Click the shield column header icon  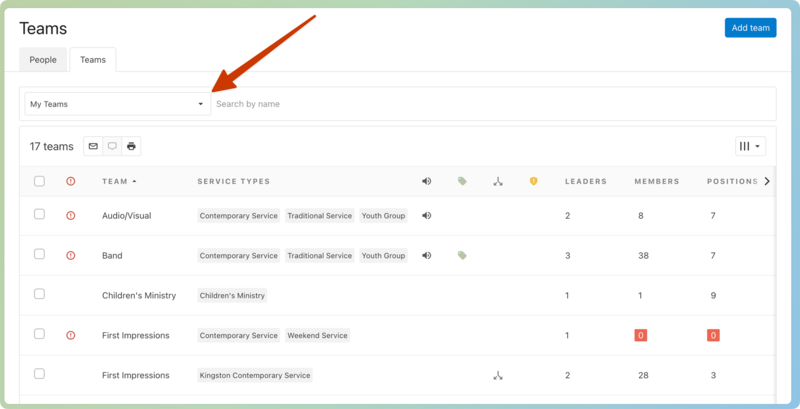tap(533, 181)
